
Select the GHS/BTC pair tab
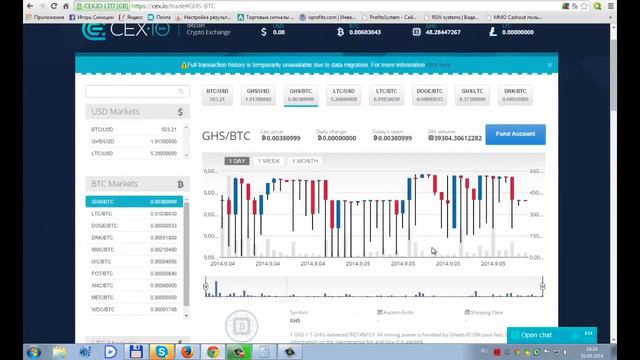[301, 95]
